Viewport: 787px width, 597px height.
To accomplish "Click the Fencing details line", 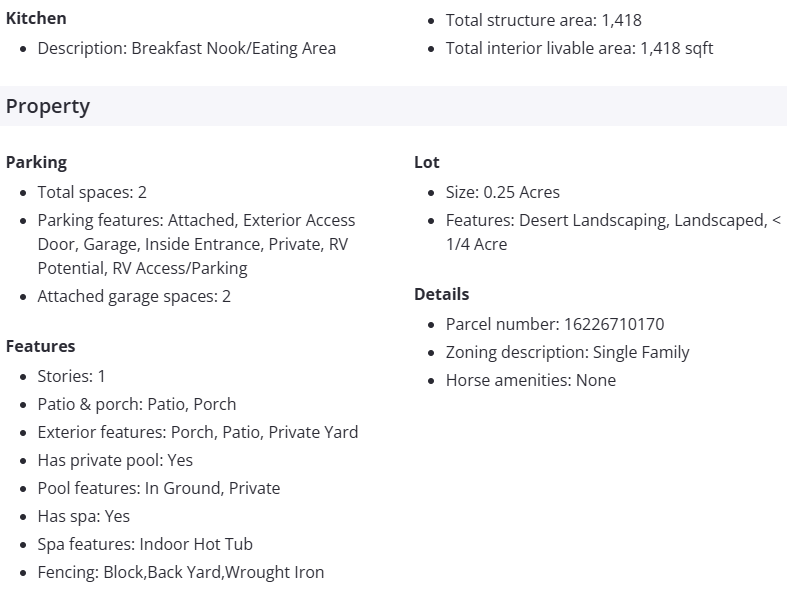I will point(180,572).
